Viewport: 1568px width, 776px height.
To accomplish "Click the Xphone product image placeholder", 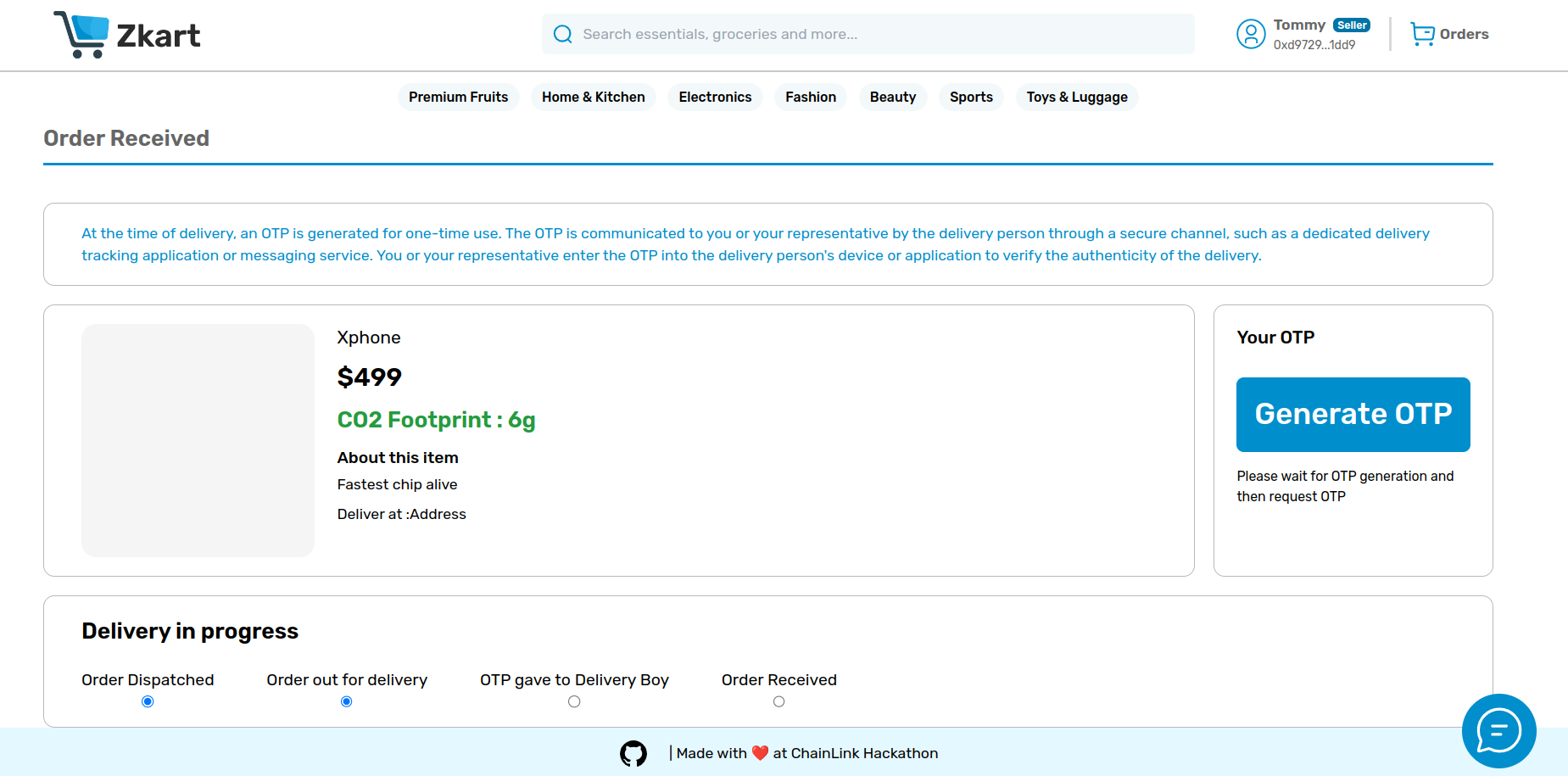I will [x=198, y=440].
